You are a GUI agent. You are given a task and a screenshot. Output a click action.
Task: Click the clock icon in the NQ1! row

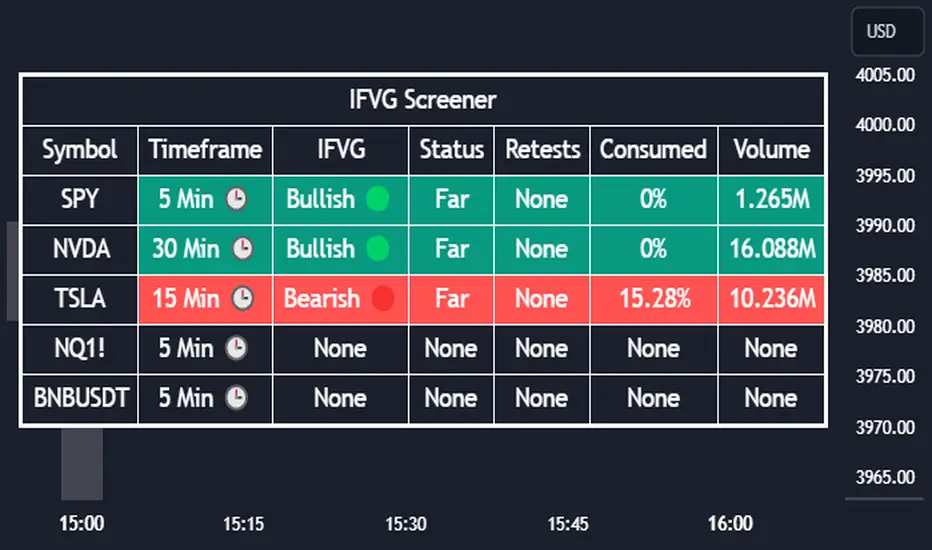pyautogui.click(x=236, y=348)
